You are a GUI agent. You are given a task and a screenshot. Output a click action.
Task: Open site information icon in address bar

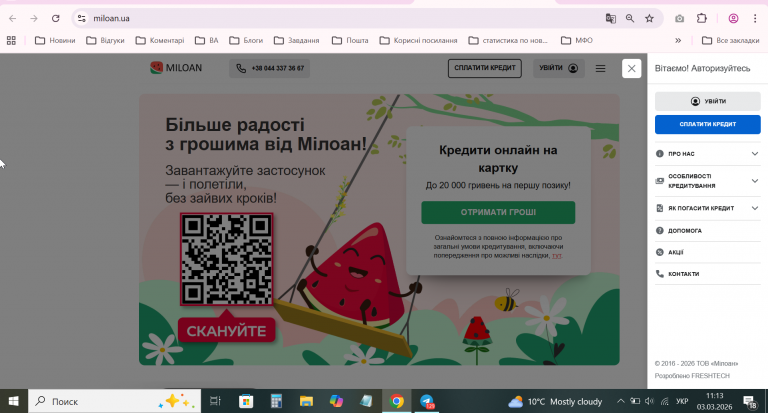82,19
